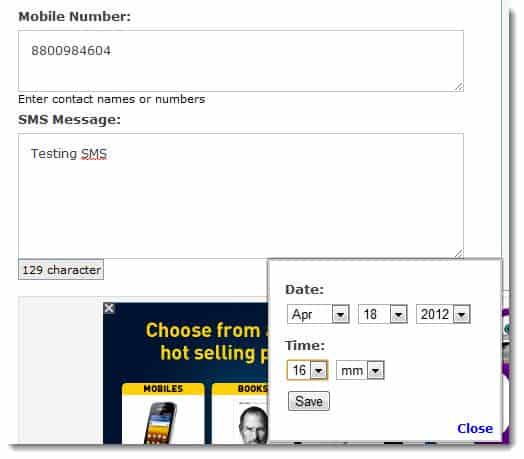Image resolution: width=524 pixels, height=459 pixels.
Task: Click the 'Enter contact names or numbers' hint
Action: 112,99
